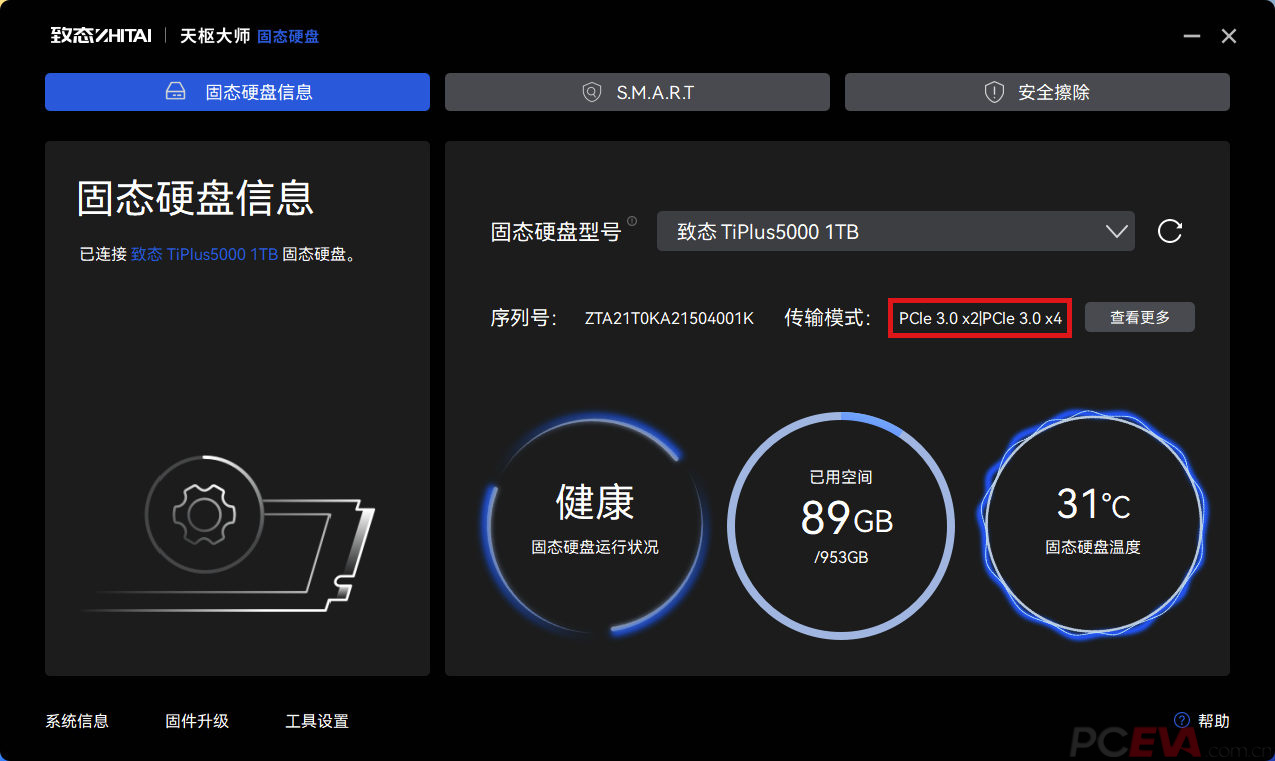Click the ZHITAI logo in title bar
Image resolution: width=1275 pixels, height=761 pixels.
click(101, 36)
